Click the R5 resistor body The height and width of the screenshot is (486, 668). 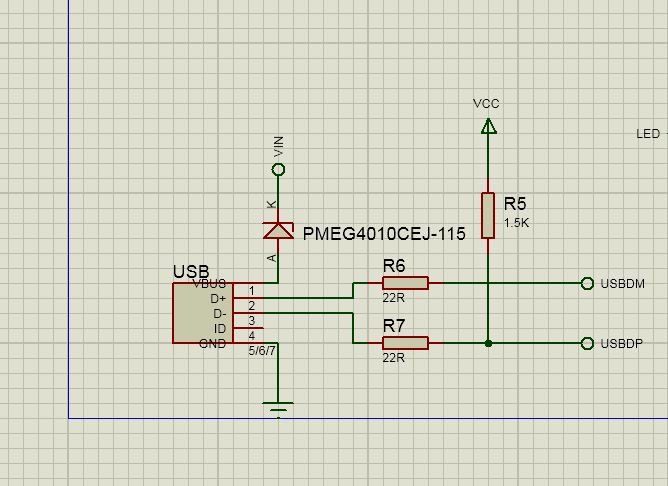(x=488, y=215)
